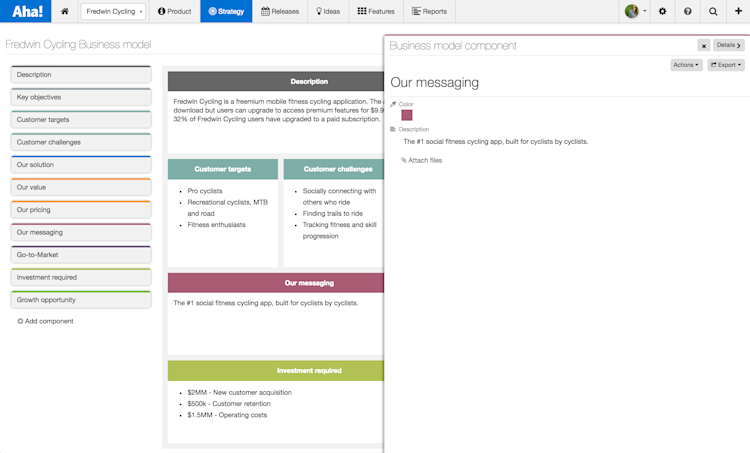Select Our pricing component
This screenshot has width=750, height=453.
tap(81, 210)
